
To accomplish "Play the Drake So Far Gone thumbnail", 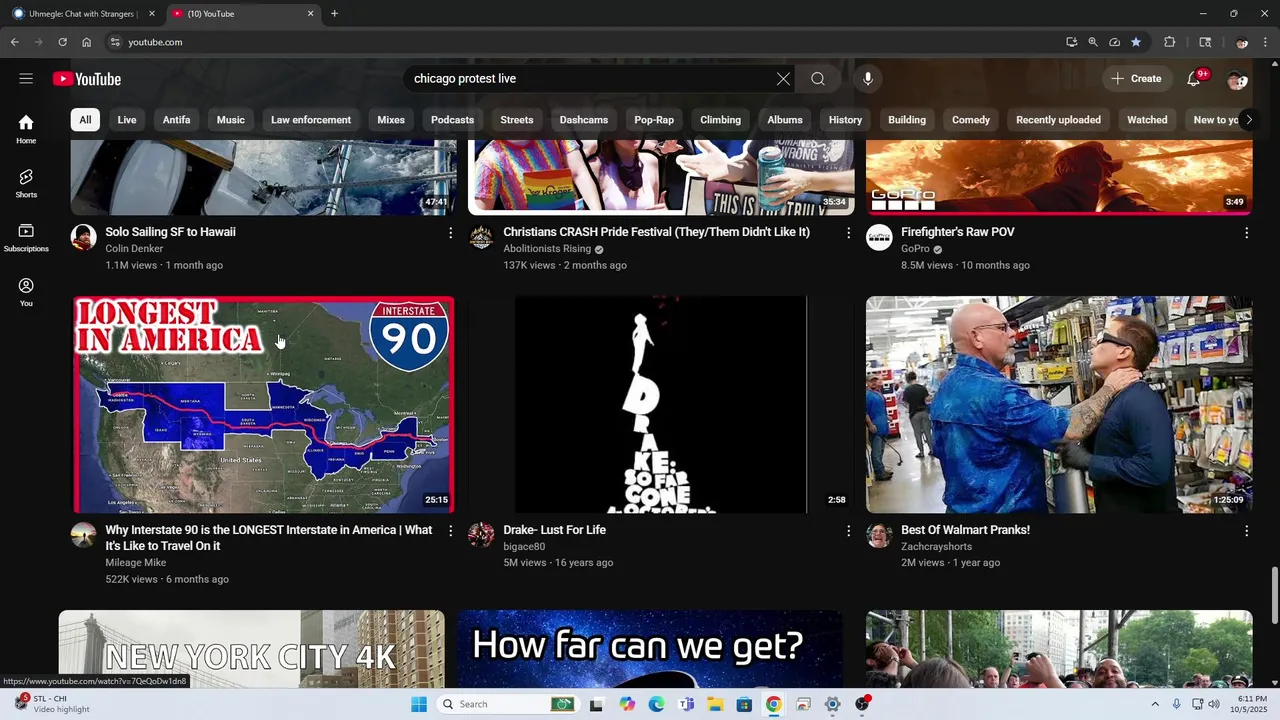I will tap(661, 404).
